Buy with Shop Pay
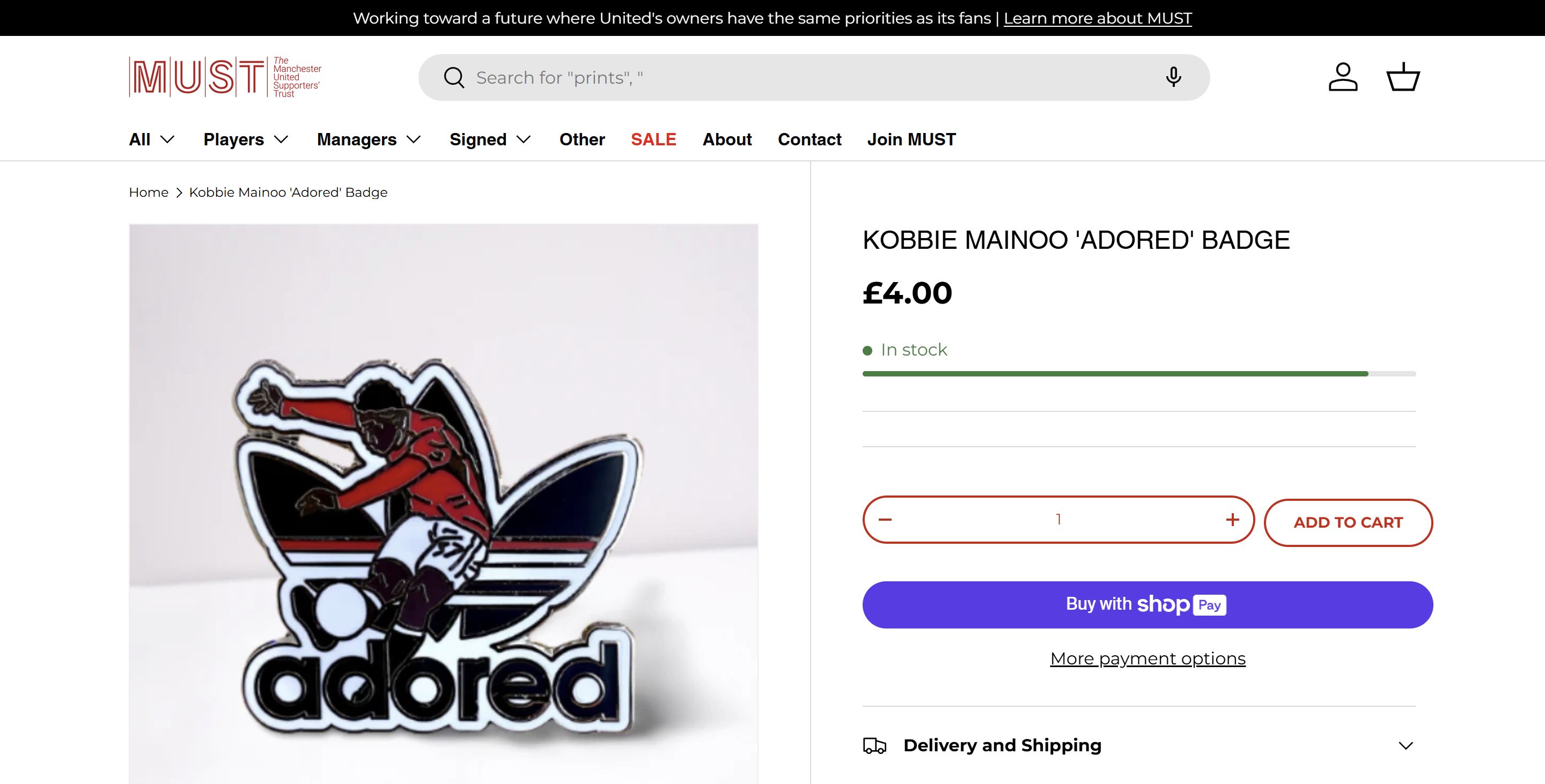1545x784 pixels. point(1147,605)
